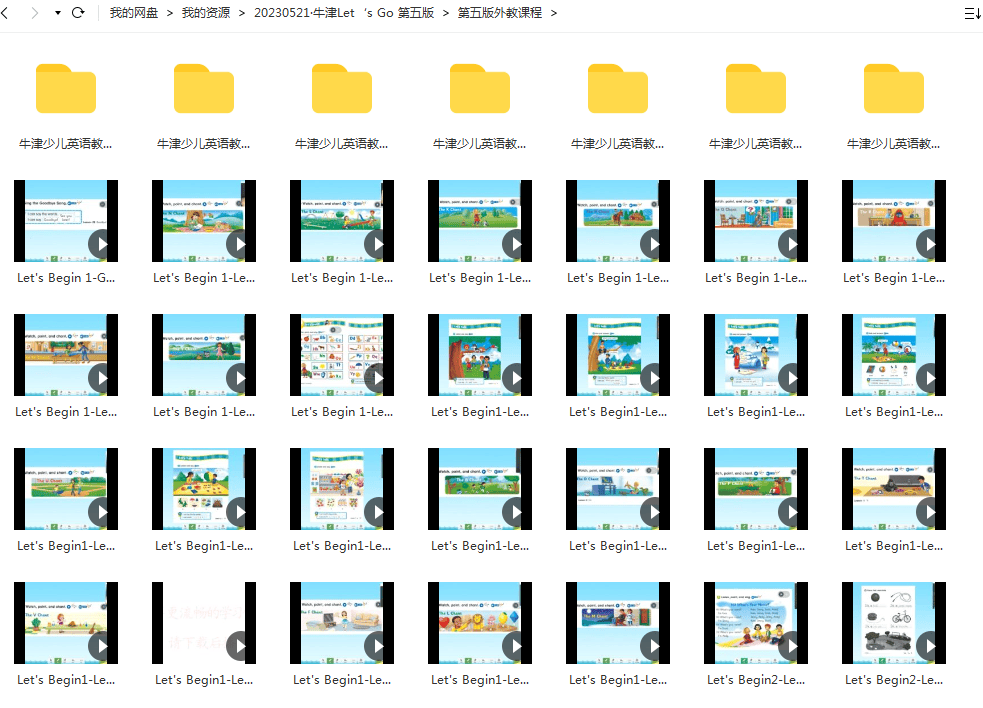The height and width of the screenshot is (708, 983).
Task: Play the Goodbye Song video thumbnail
Action: (x=66, y=221)
